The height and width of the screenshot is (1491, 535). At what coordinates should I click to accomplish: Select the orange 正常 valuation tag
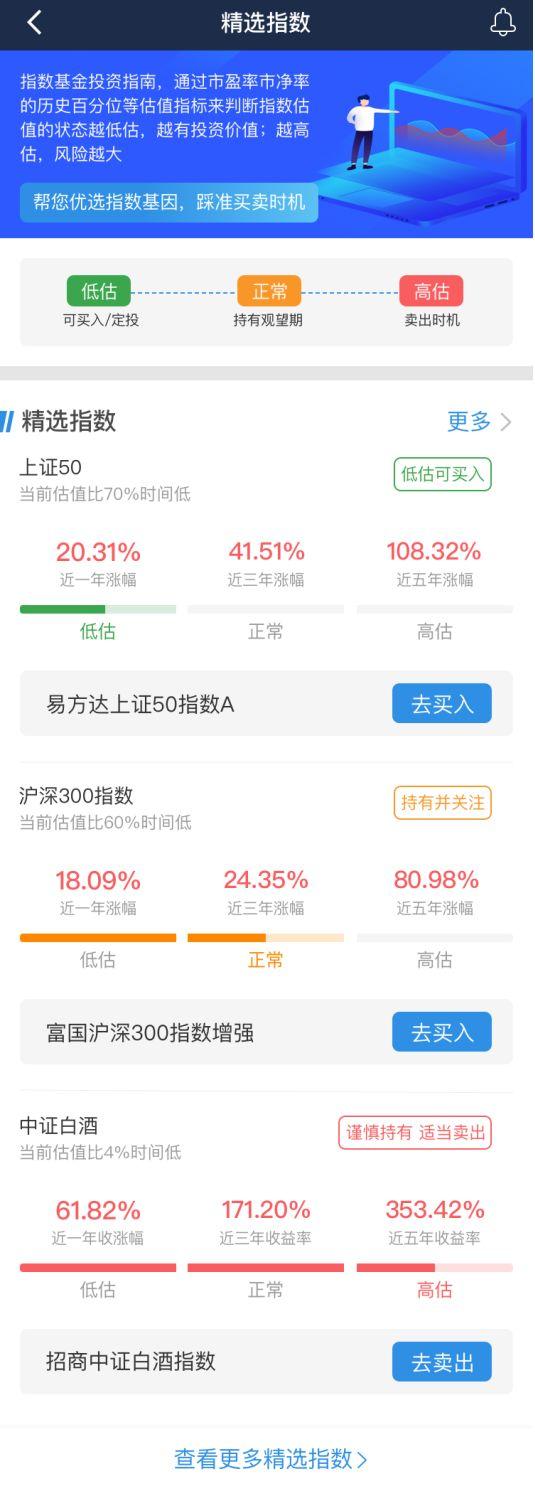coord(269,291)
